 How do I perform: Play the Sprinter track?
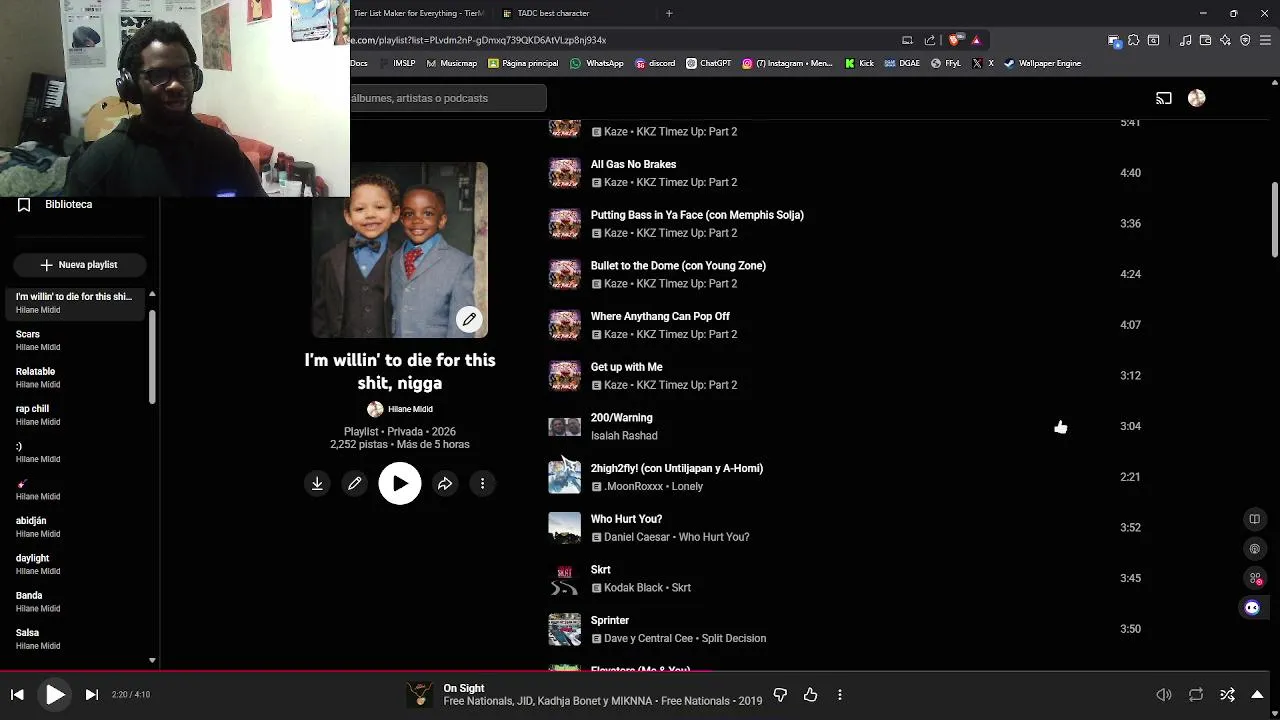pos(564,629)
